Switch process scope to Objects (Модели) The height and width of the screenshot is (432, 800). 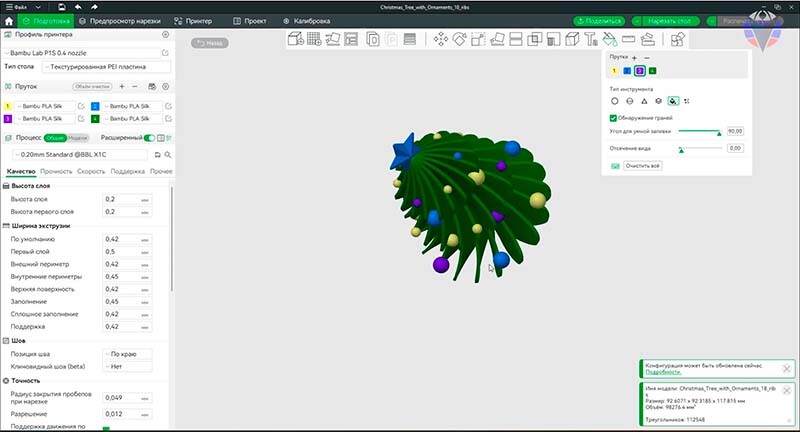[78, 138]
